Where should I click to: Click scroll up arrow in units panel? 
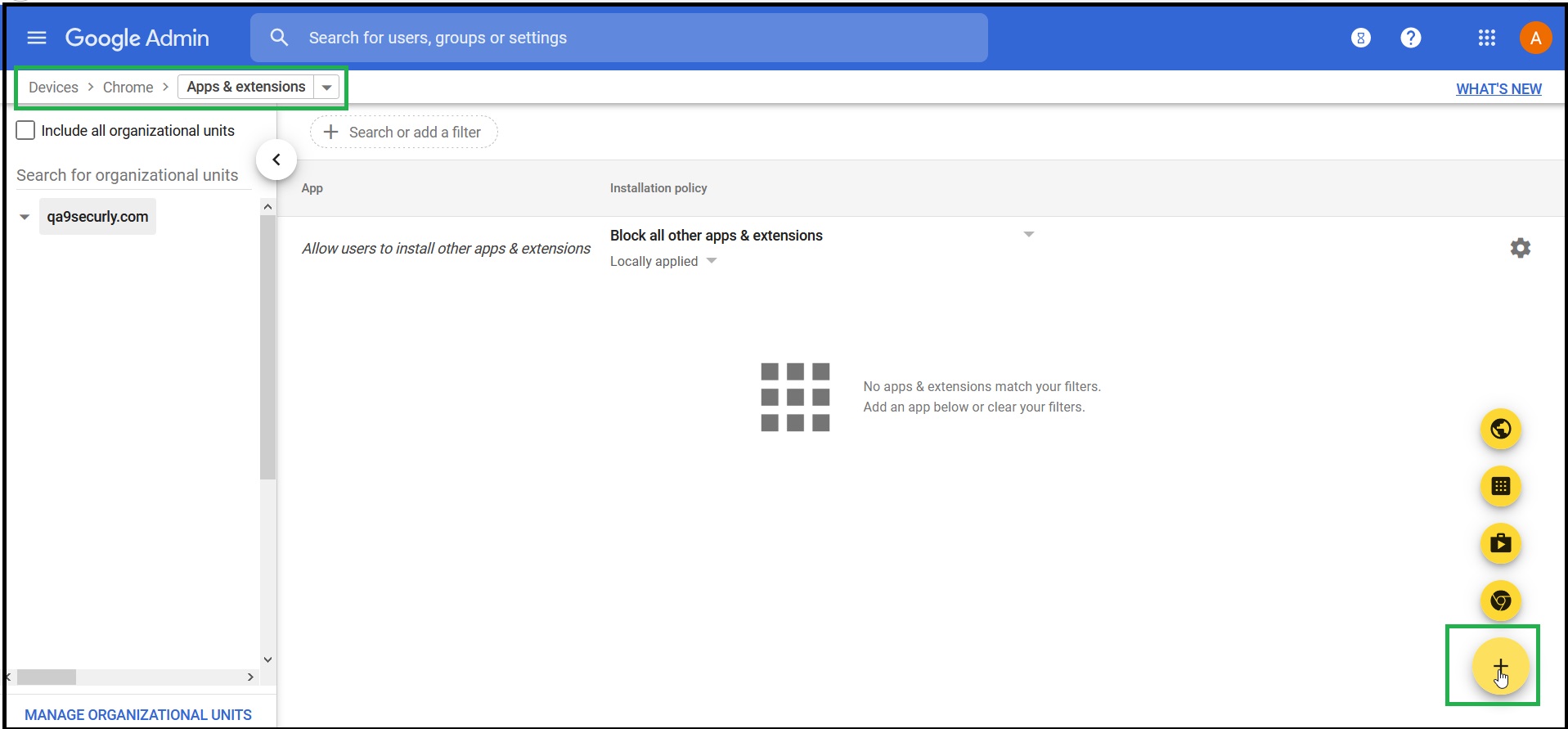pos(267,207)
